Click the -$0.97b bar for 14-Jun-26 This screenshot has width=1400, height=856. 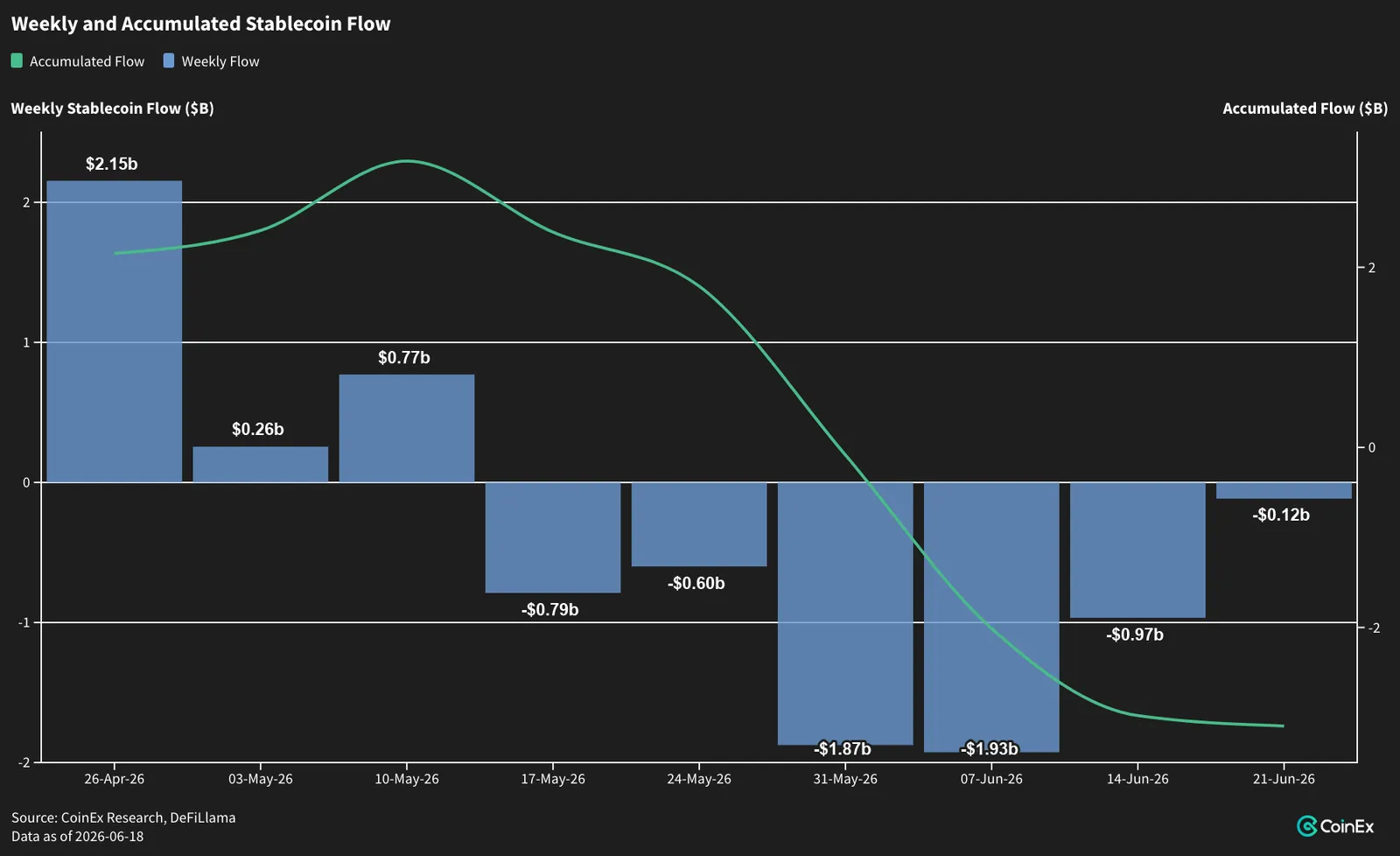click(x=1137, y=550)
